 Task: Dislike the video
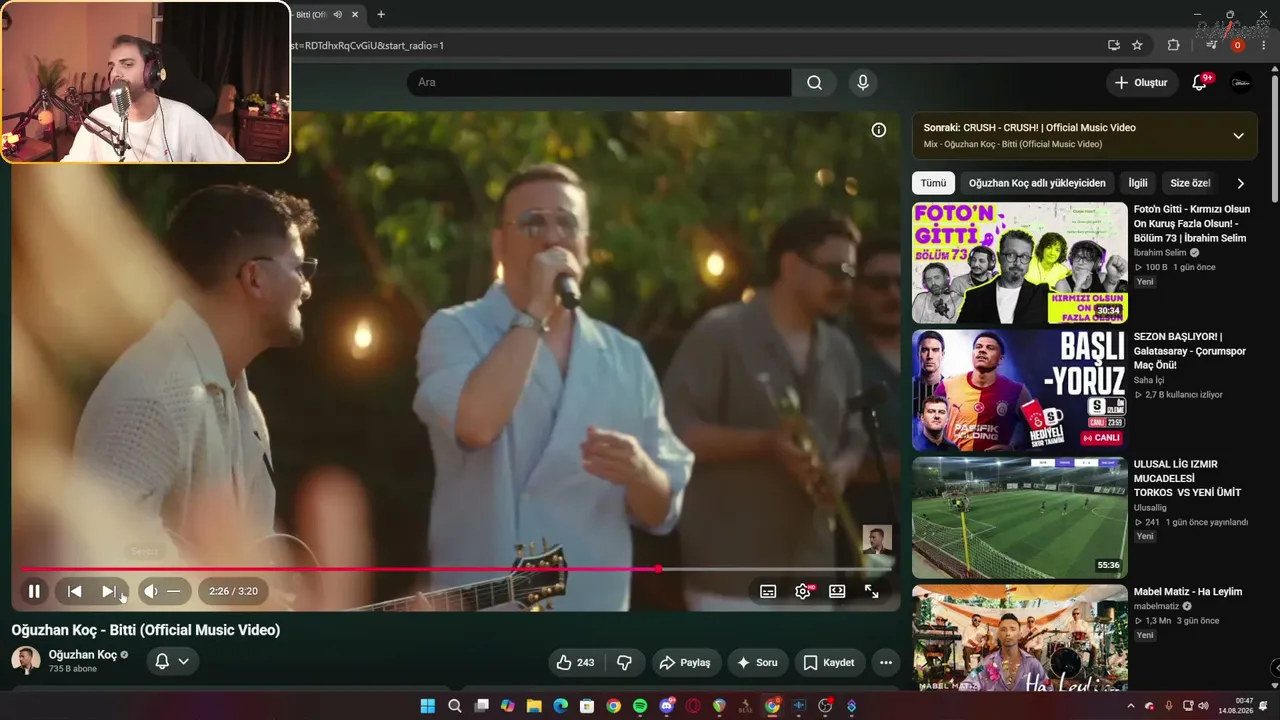625,662
